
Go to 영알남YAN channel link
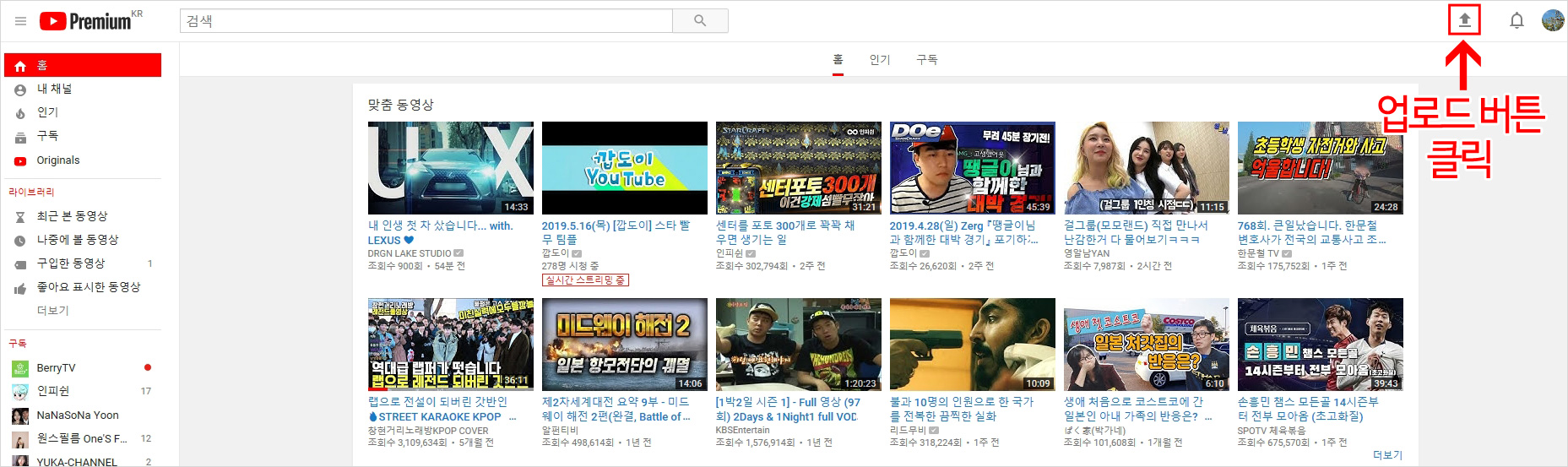tap(1087, 253)
